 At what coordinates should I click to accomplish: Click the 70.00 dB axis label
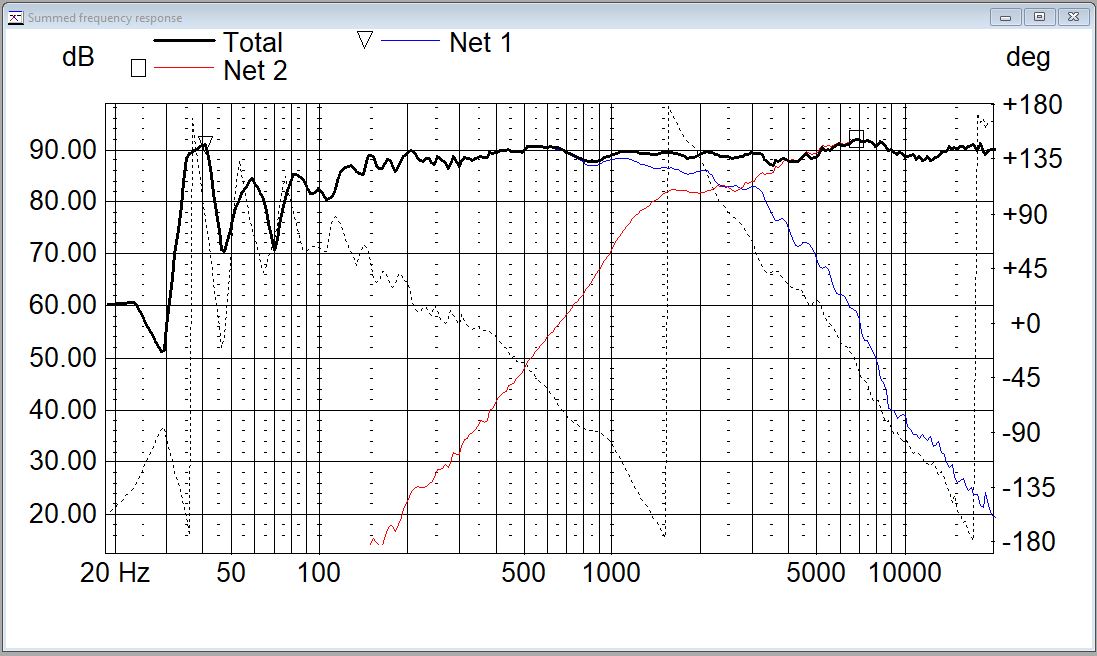[x=63, y=253]
